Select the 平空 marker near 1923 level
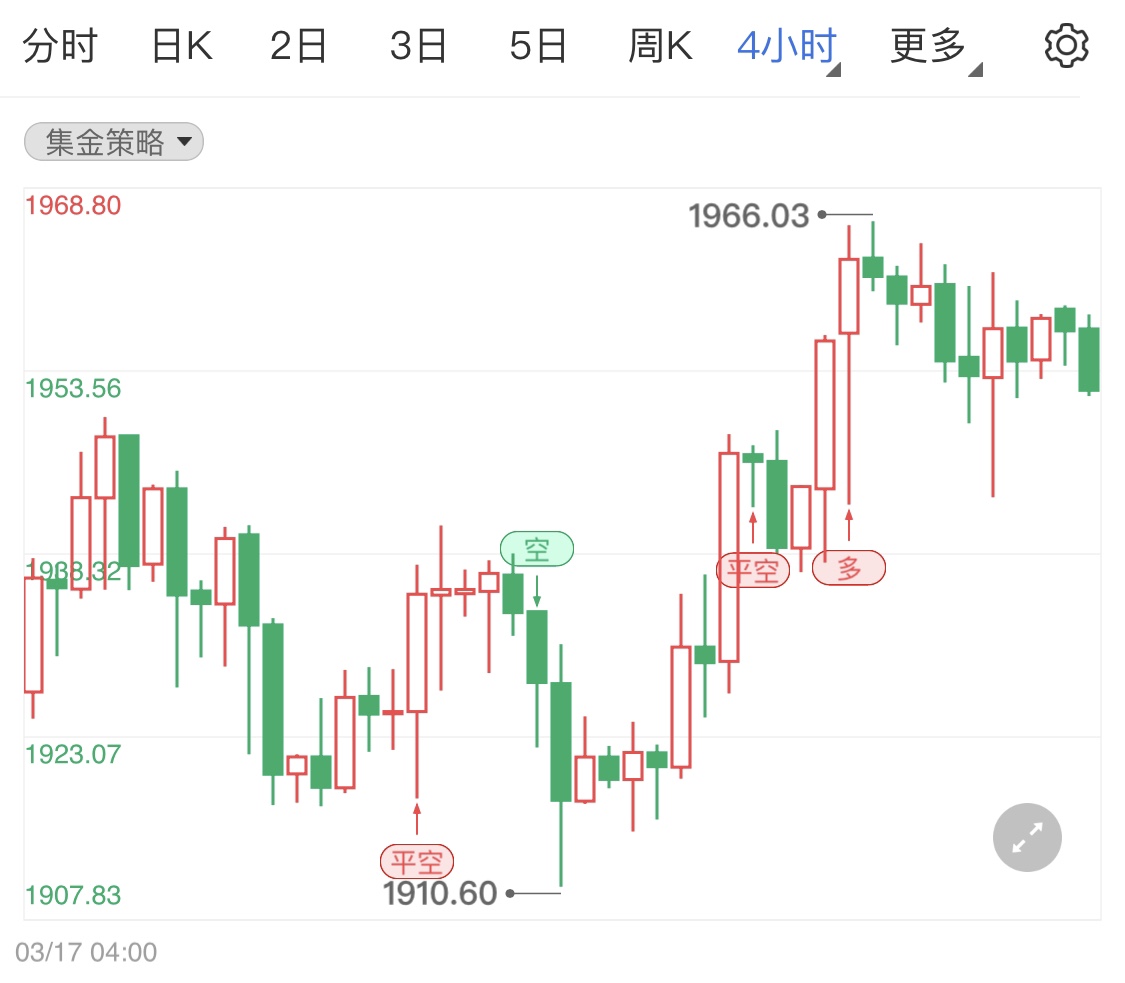This screenshot has width=1125, height=983. [417, 860]
